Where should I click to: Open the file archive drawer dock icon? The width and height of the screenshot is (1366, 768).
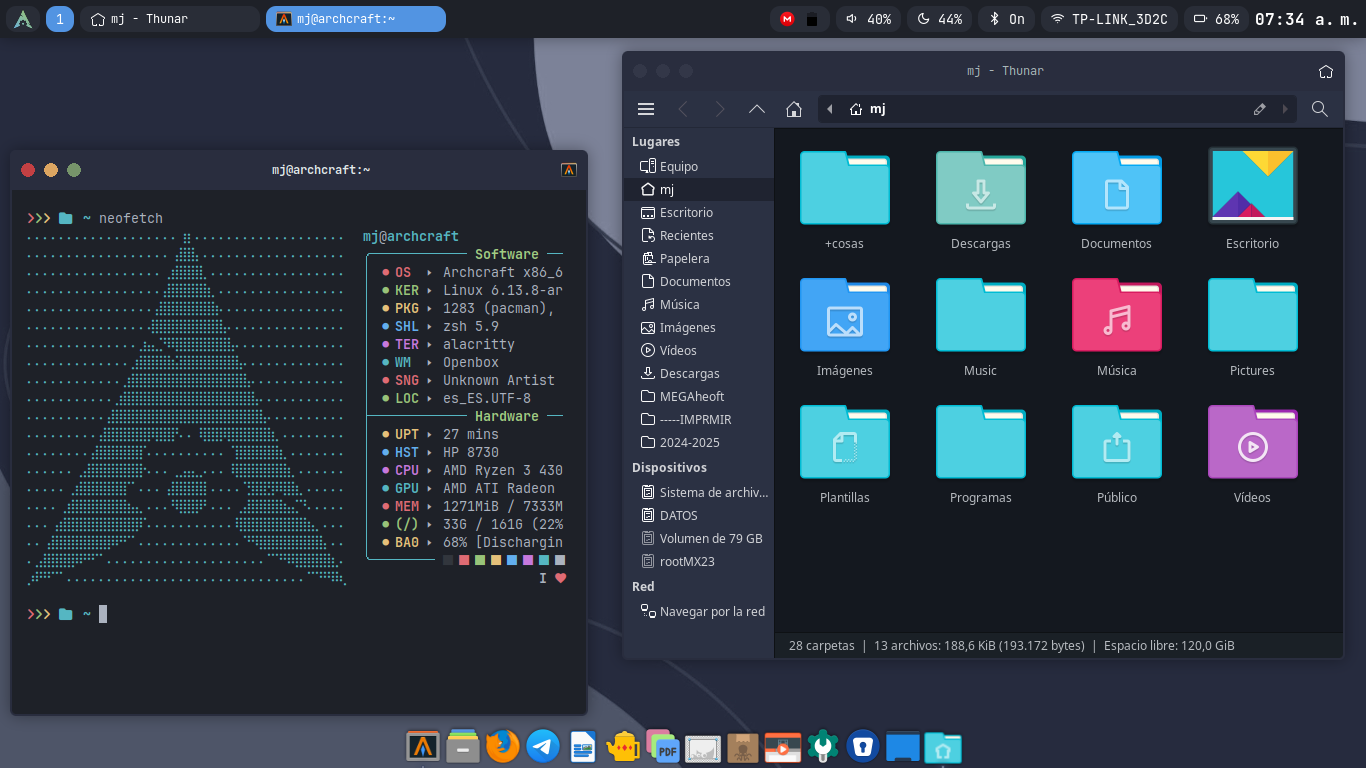point(463,746)
